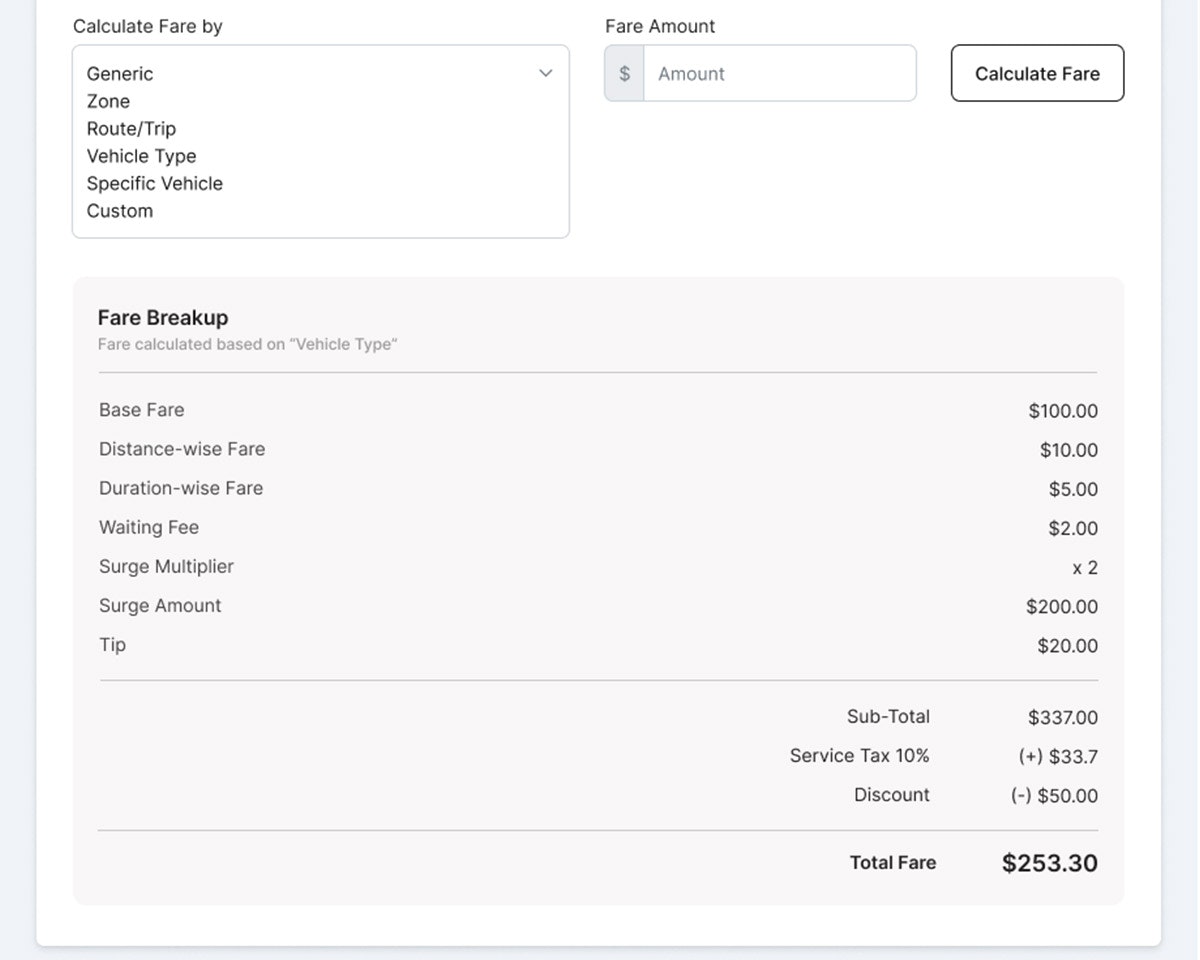Viewport: 1200px width, 960px height.
Task: Select the Generic fare option
Action: (x=120, y=74)
